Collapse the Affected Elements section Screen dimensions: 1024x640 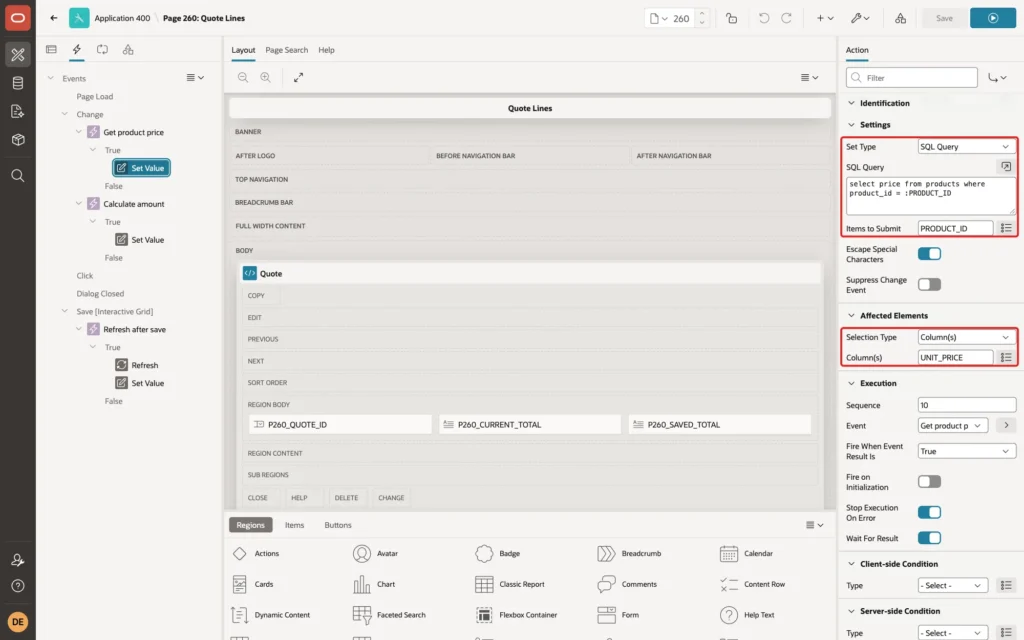852,315
